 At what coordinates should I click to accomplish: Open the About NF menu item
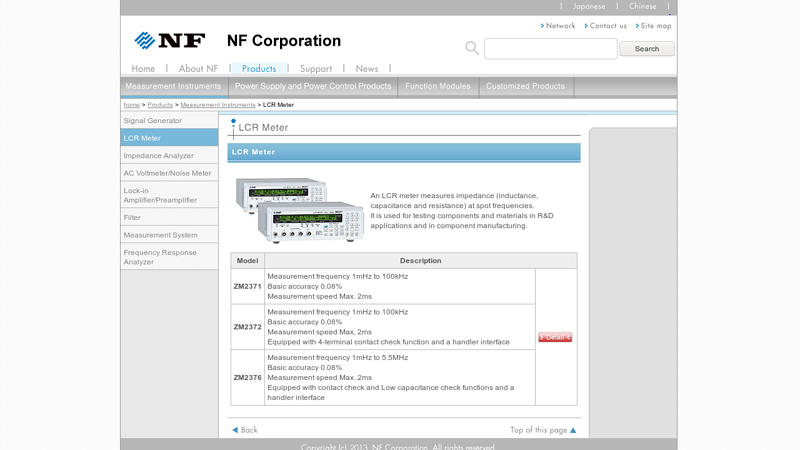tap(198, 68)
